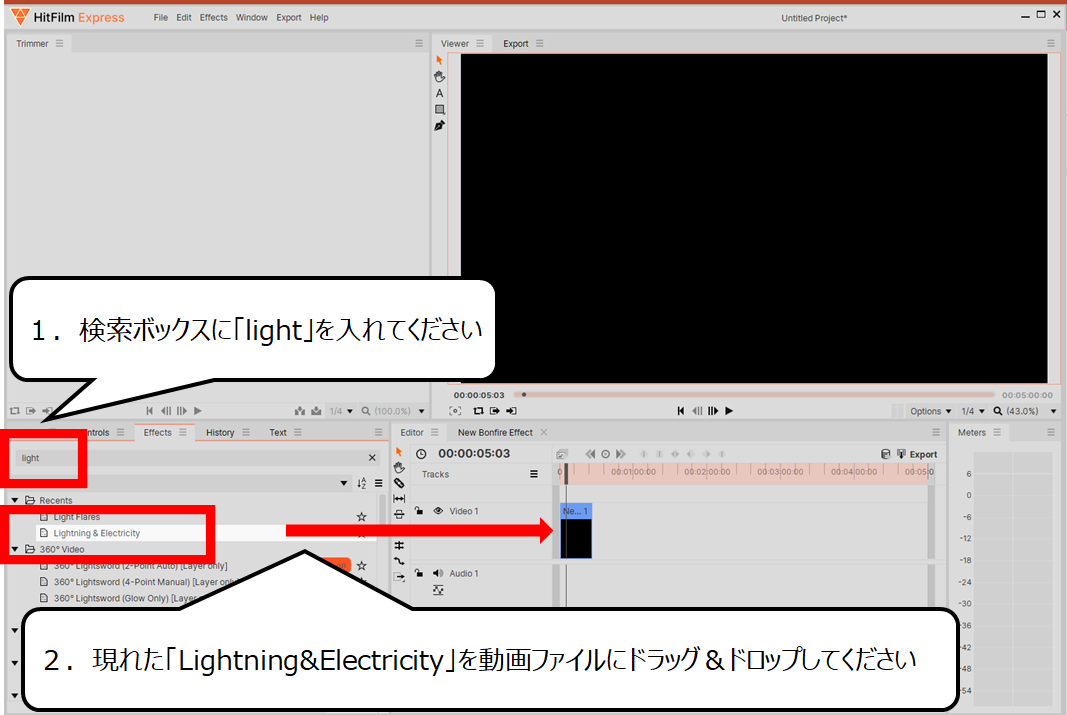Select the Viewer's rectangle mask tool
Image resolution: width=1067 pixels, height=715 pixels.
point(440,110)
